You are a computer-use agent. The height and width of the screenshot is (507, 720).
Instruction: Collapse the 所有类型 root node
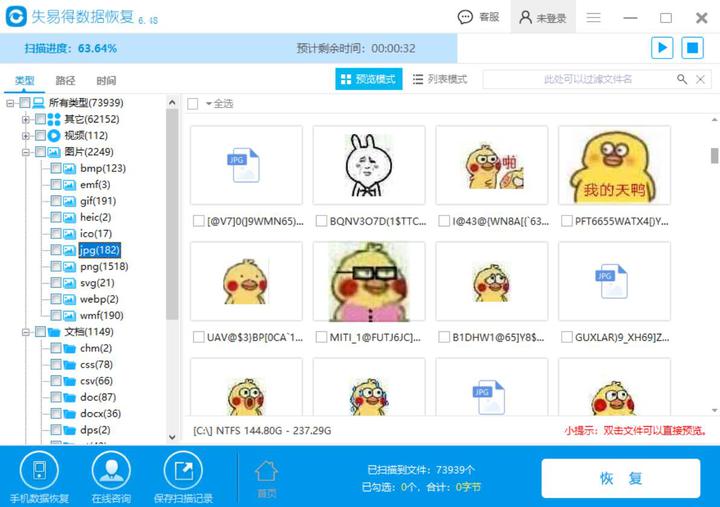tap(10, 103)
